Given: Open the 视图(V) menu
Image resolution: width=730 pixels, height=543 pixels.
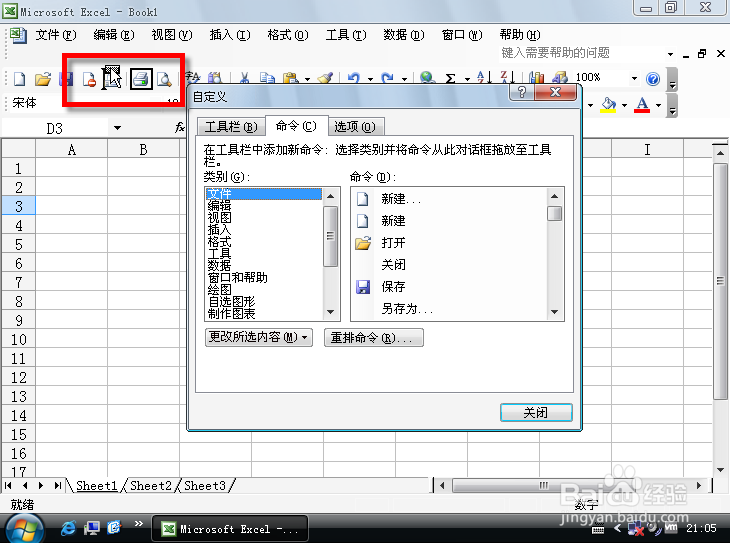Looking at the screenshot, I should 171,35.
